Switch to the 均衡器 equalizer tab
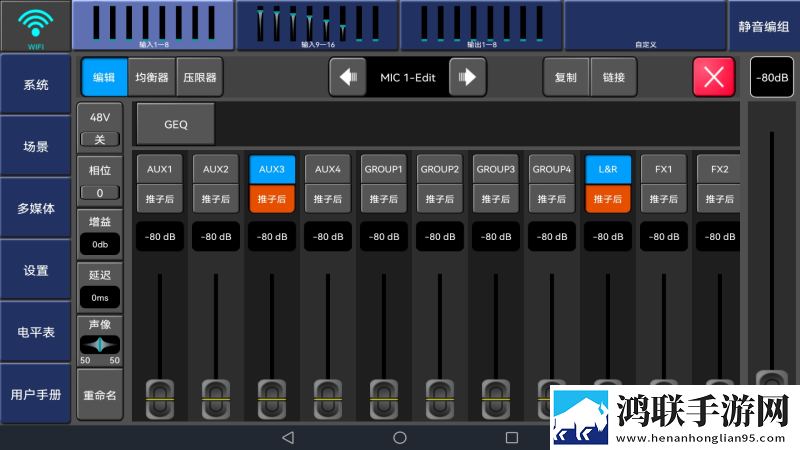 (x=152, y=77)
